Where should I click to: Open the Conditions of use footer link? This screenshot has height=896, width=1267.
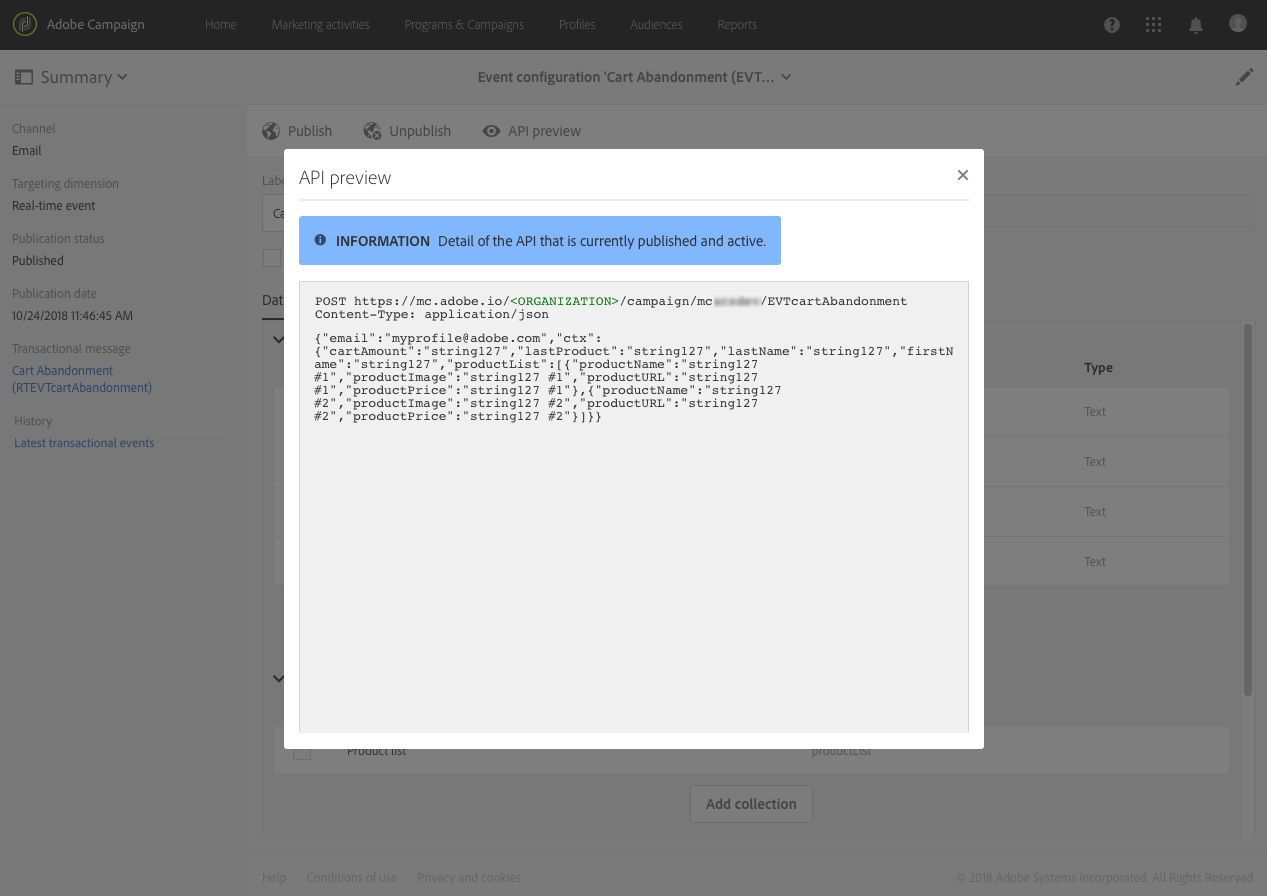(352, 878)
